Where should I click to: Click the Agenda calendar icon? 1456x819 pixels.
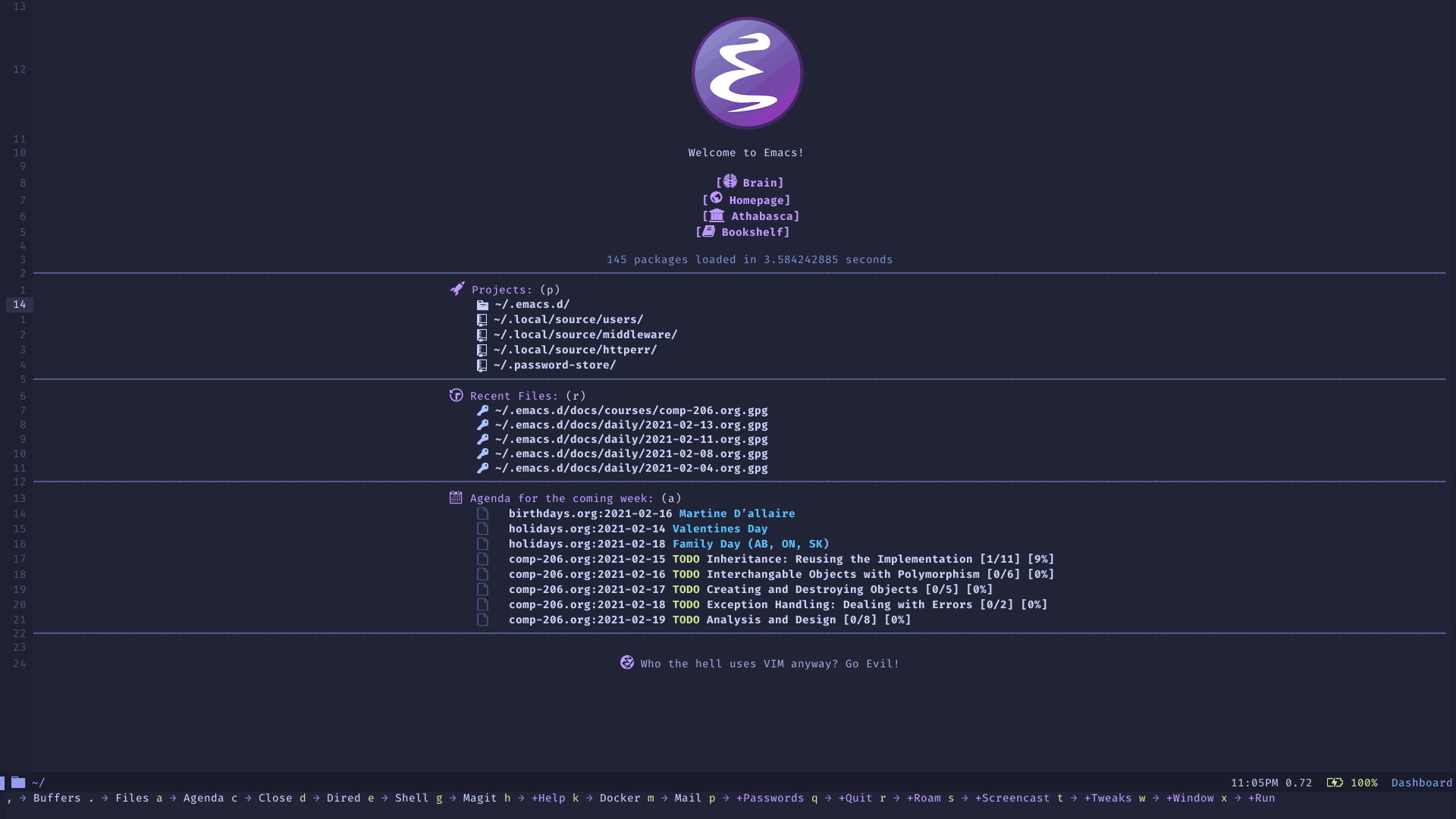(x=455, y=497)
